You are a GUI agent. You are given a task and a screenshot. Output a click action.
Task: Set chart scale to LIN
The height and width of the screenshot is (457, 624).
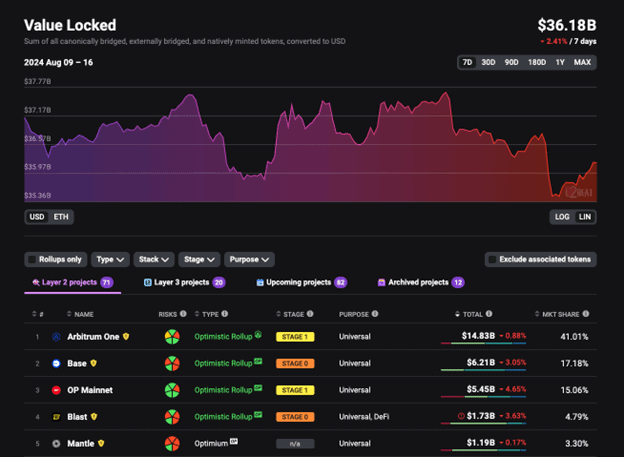[585, 217]
